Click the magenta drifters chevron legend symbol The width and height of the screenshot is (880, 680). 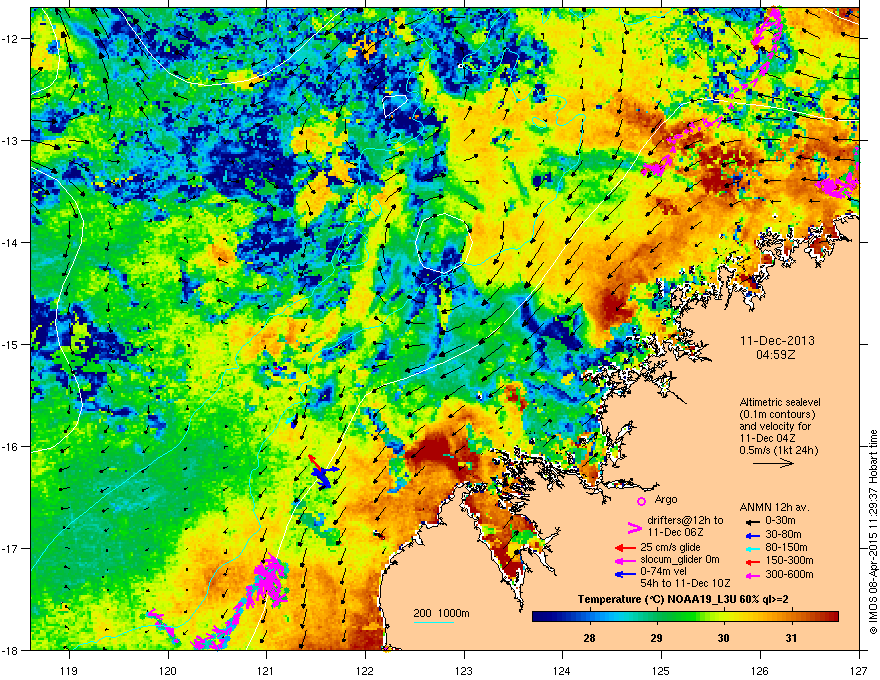[634, 528]
